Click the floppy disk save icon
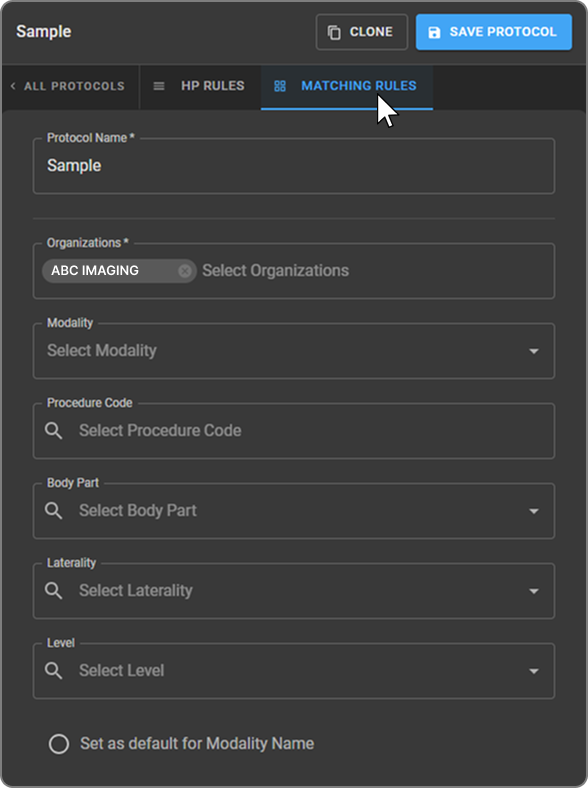The image size is (588, 788). pos(434,33)
